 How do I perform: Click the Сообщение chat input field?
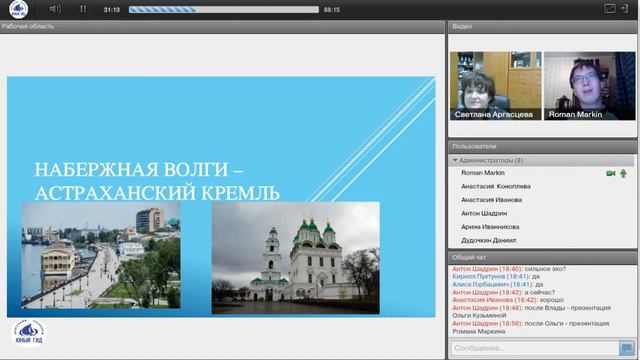(x=535, y=348)
